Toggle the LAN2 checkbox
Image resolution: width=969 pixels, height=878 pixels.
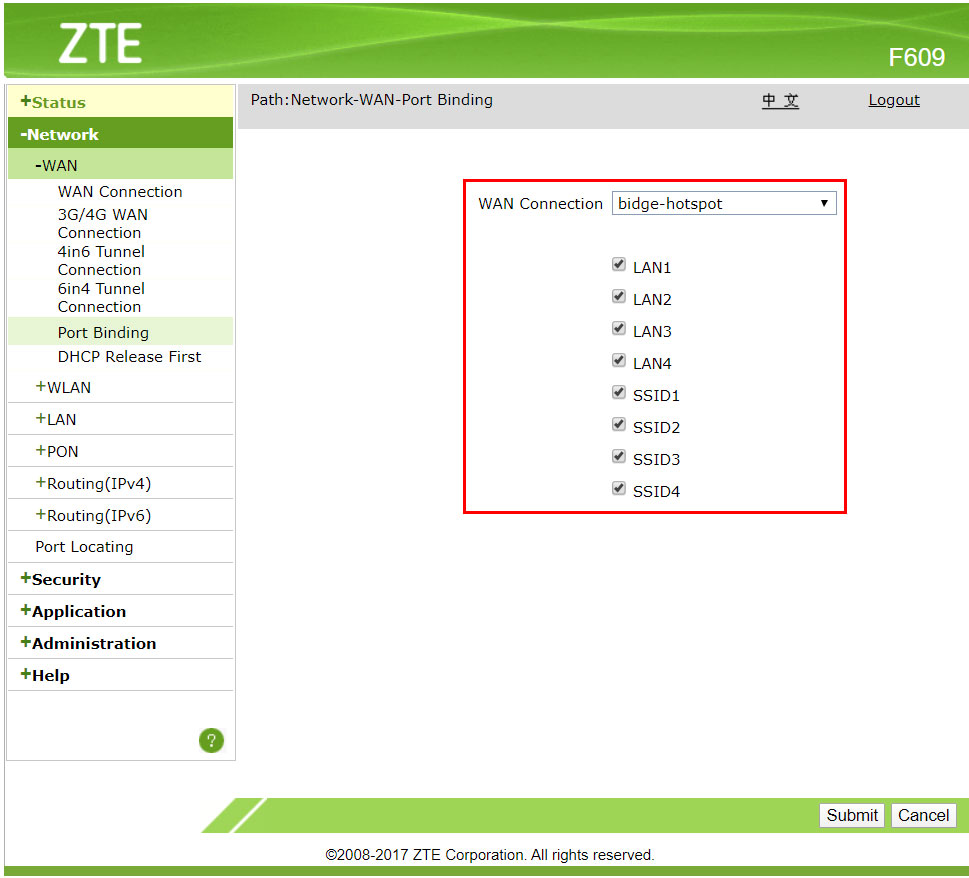(619, 297)
